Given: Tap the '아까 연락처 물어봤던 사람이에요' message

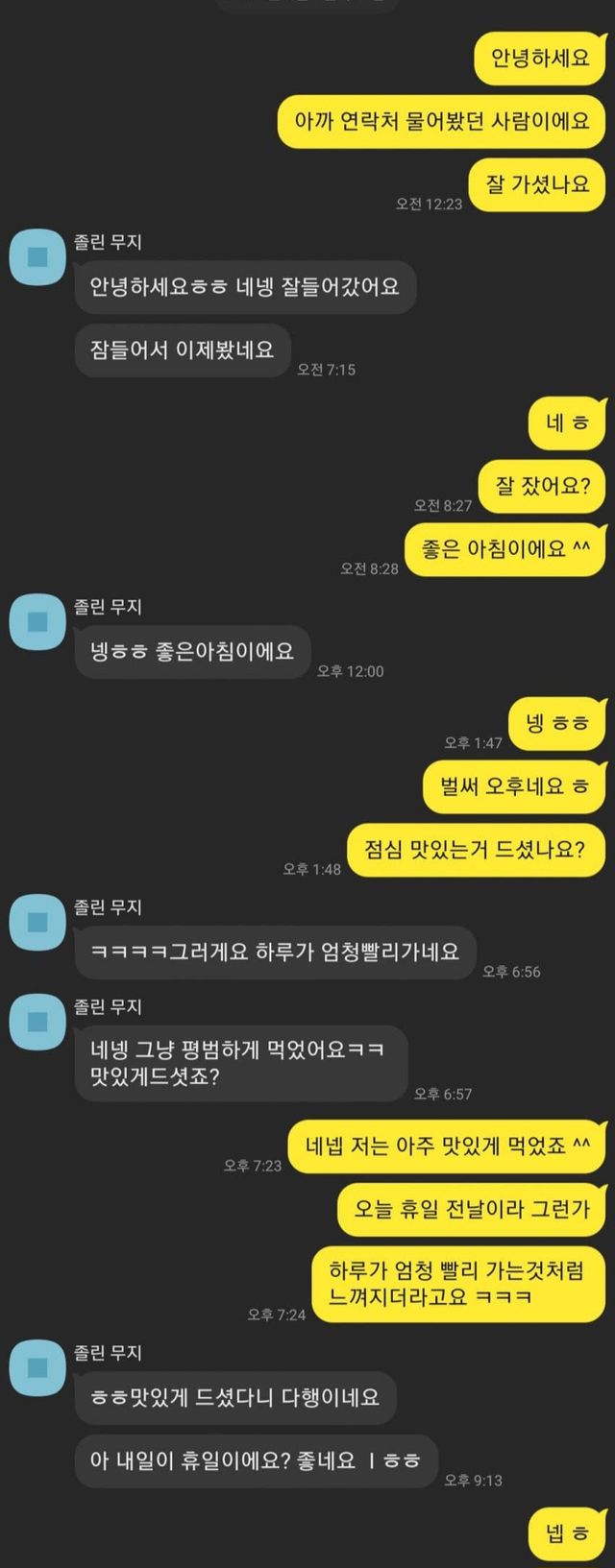Looking at the screenshot, I should tap(442, 122).
